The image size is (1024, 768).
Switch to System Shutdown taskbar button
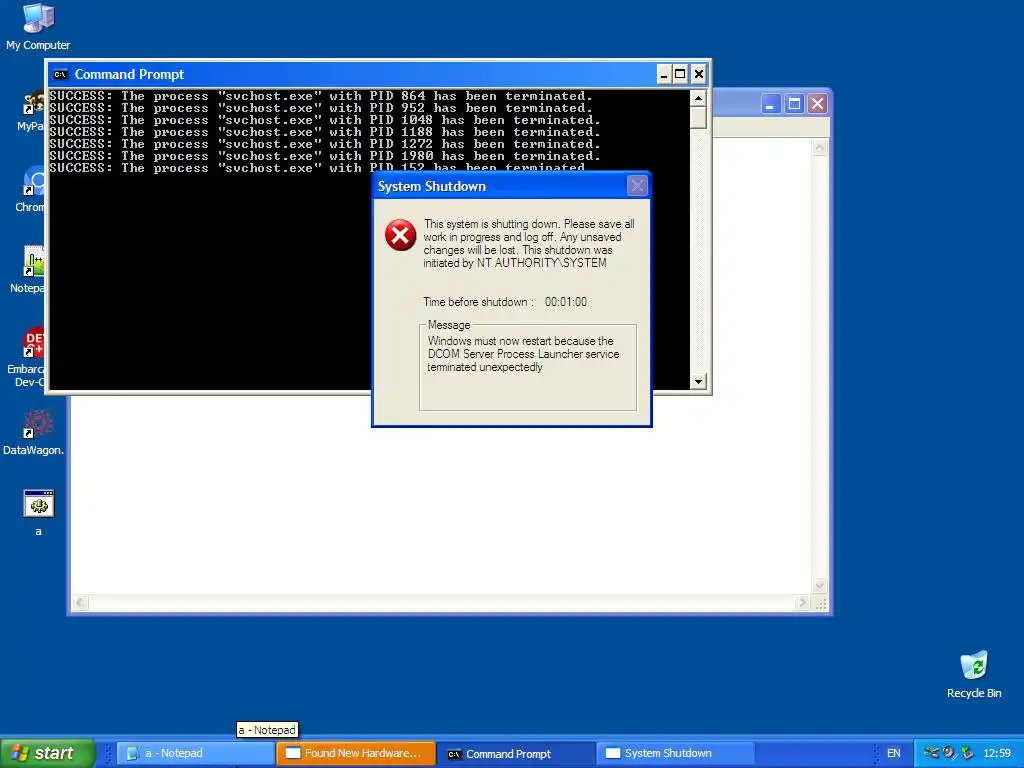pos(675,753)
